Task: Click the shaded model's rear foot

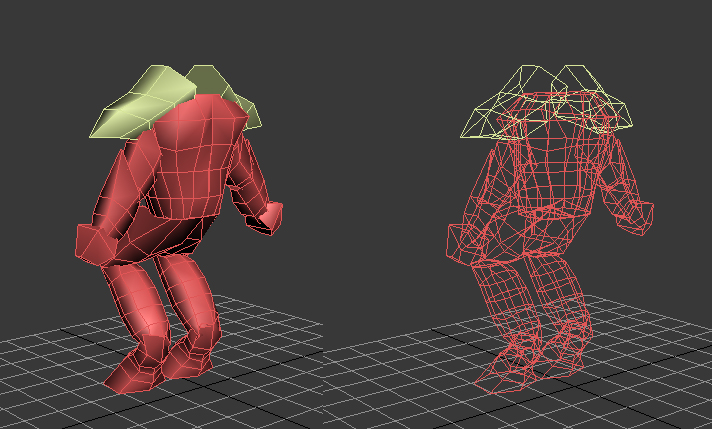Action: (x=188, y=359)
